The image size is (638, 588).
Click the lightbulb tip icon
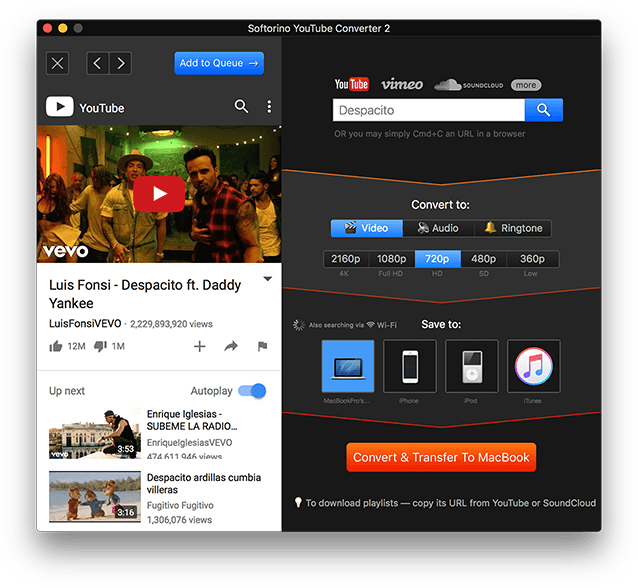[298, 503]
